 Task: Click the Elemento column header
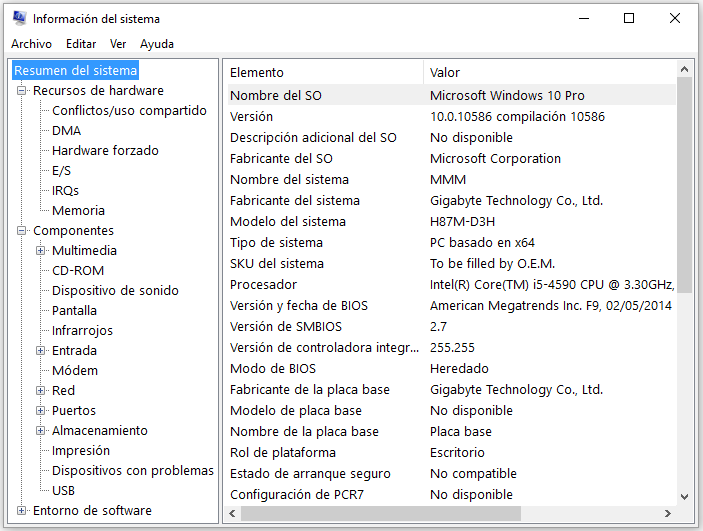click(325, 73)
